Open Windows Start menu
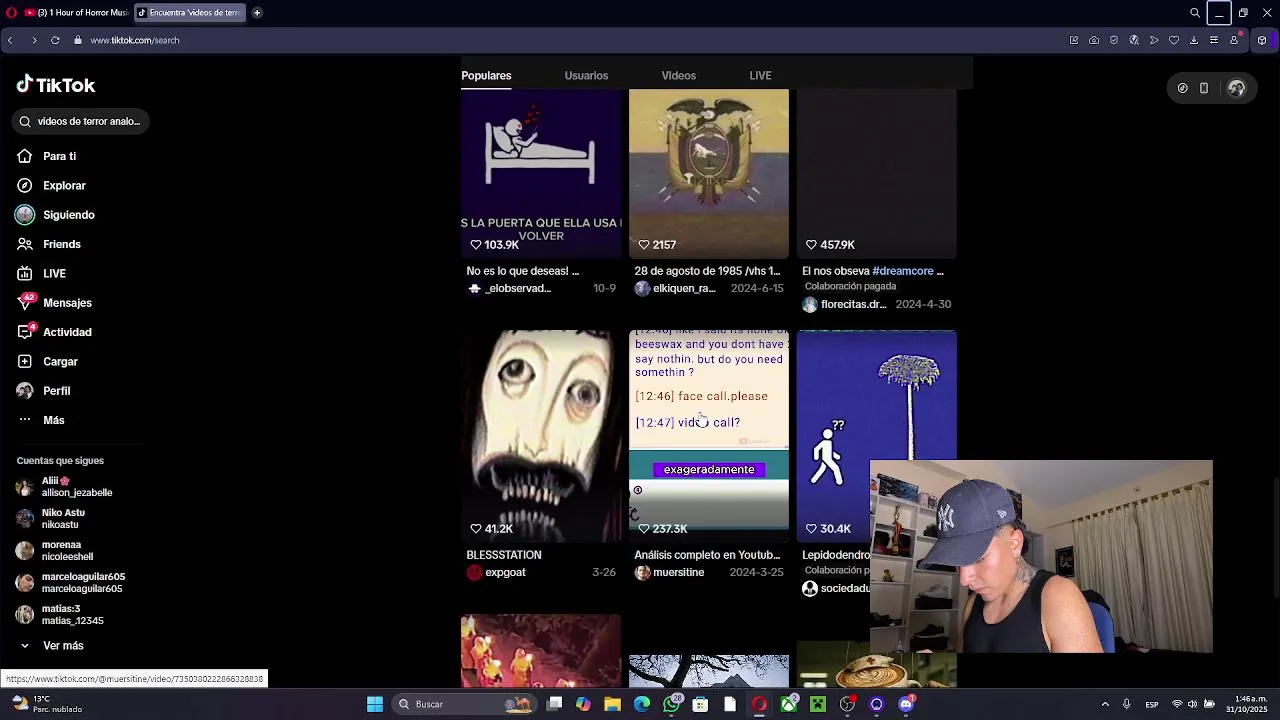 coord(375,704)
